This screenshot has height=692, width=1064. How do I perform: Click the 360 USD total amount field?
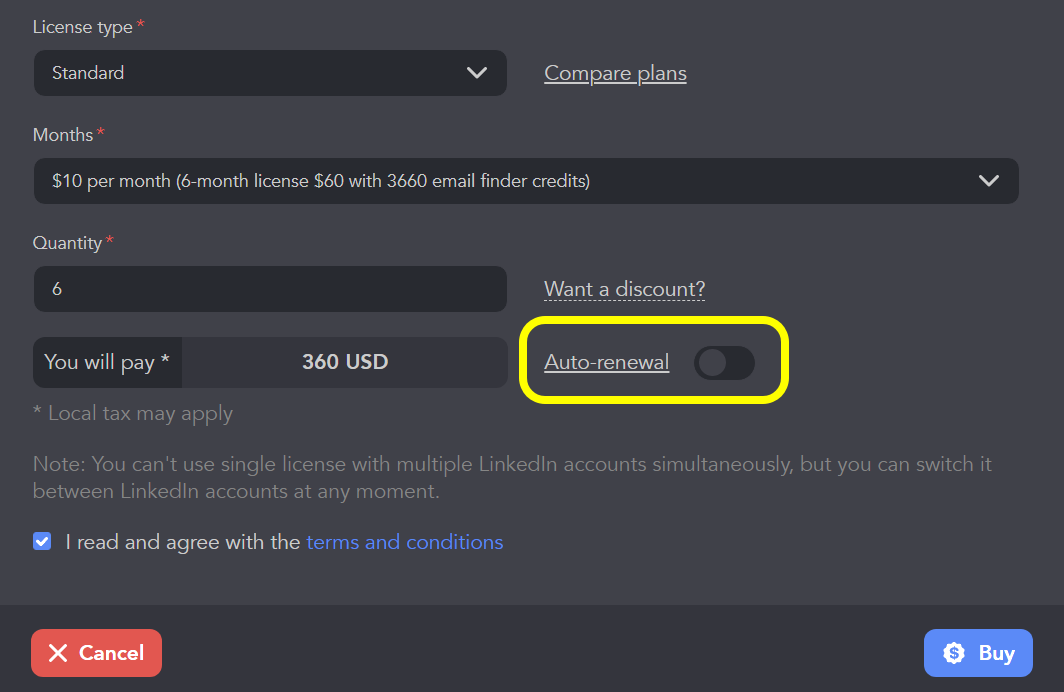[345, 362]
